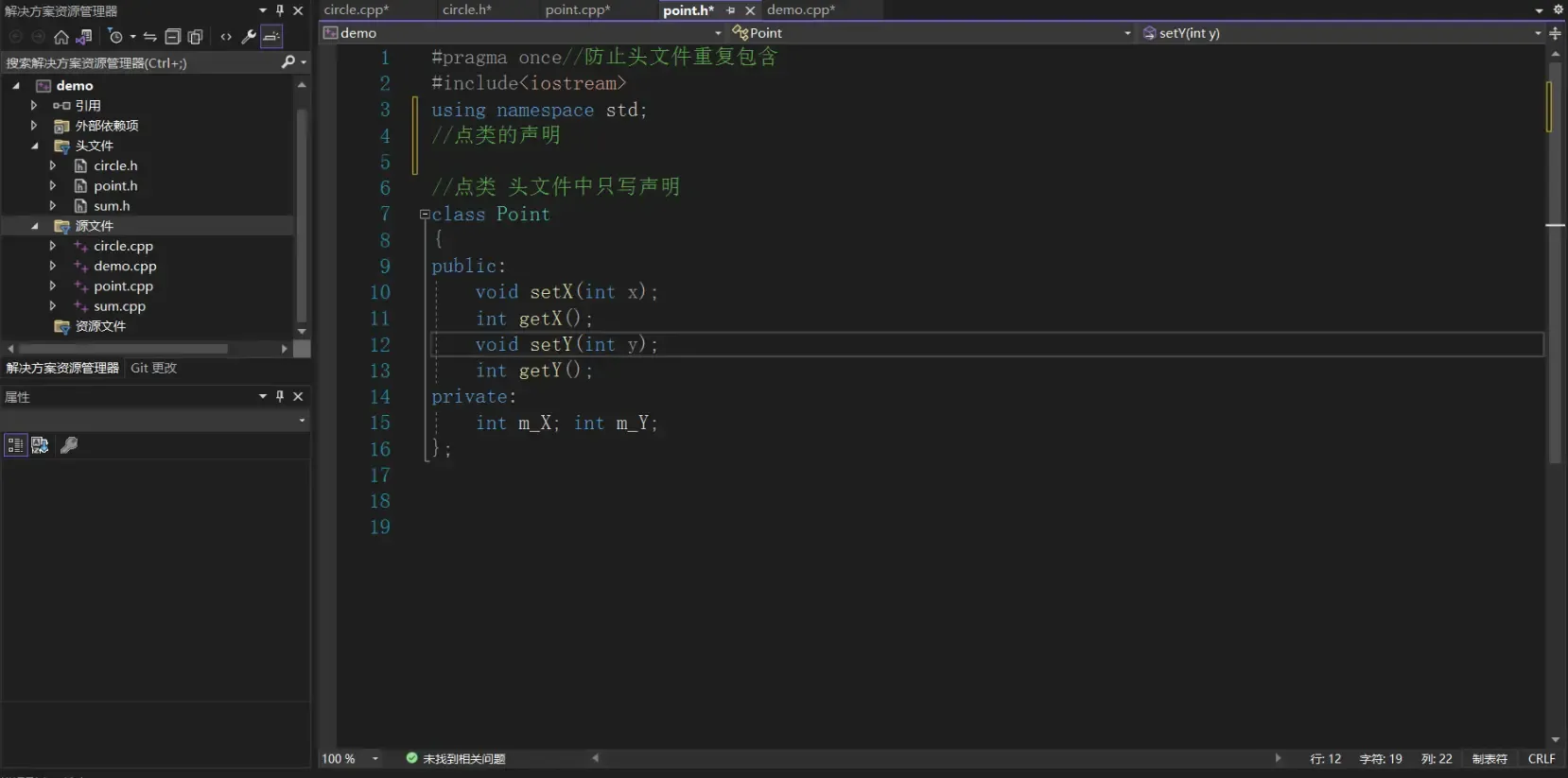This screenshot has height=778, width=1568.
Task: Open the Properties object selector combo box
Action: (x=155, y=421)
